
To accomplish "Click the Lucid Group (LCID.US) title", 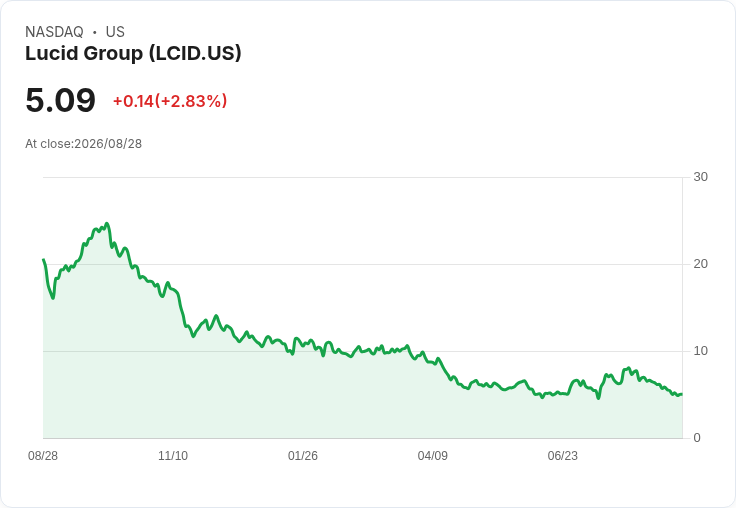I will 133,54.
